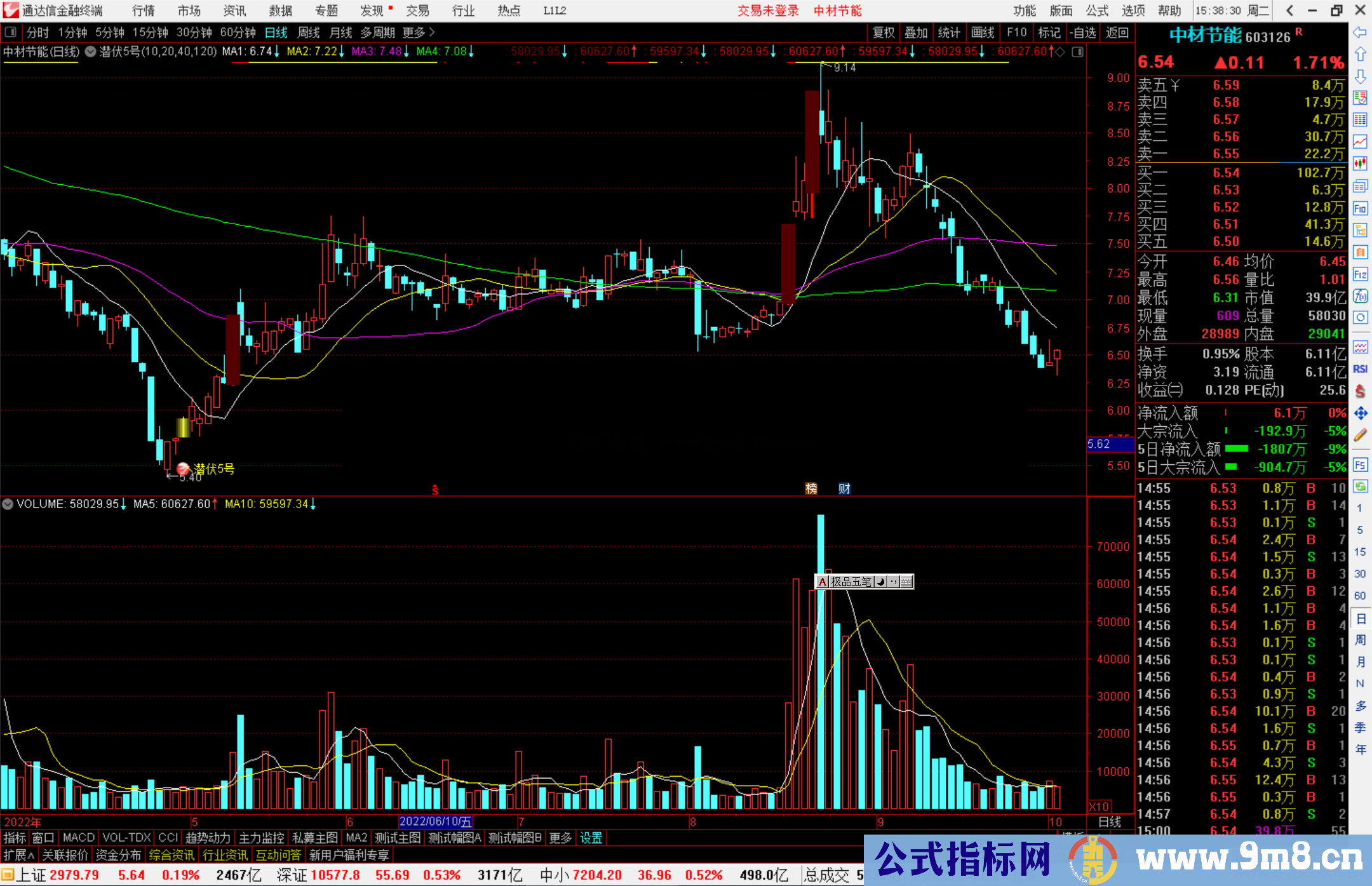Screen dimensions: 1372x886
Task: Expand the 更多 period options
Action: click(418, 32)
